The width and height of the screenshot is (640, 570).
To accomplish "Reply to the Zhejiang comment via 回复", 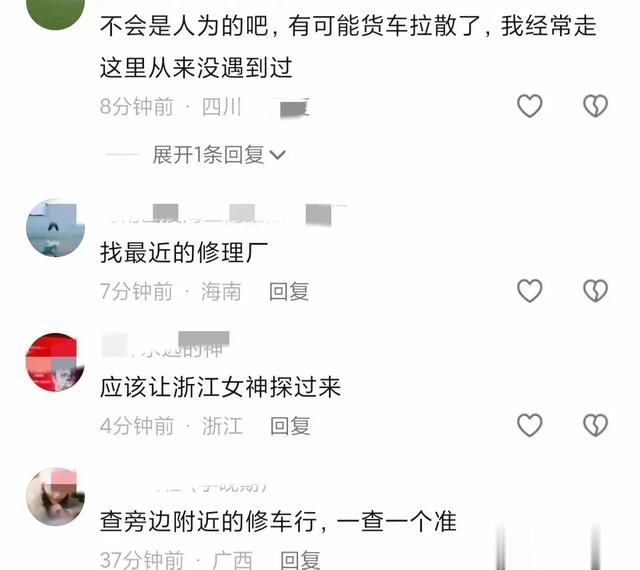I will pos(290,426).
